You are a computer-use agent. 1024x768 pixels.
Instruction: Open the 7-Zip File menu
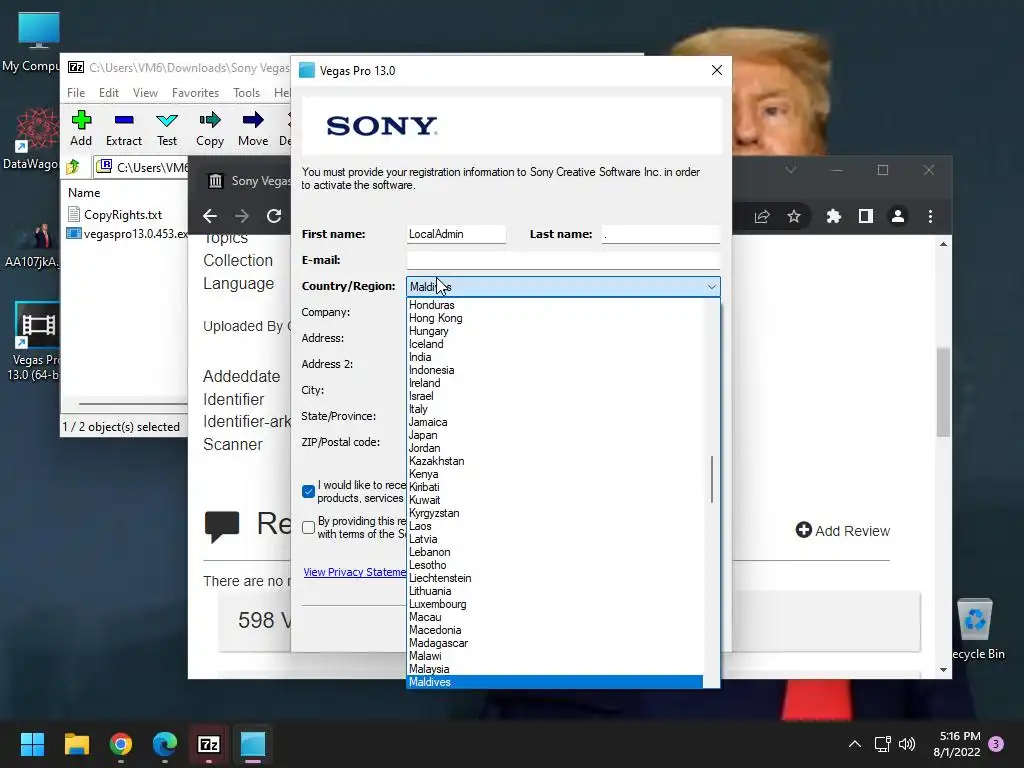(x=76, y=93)
